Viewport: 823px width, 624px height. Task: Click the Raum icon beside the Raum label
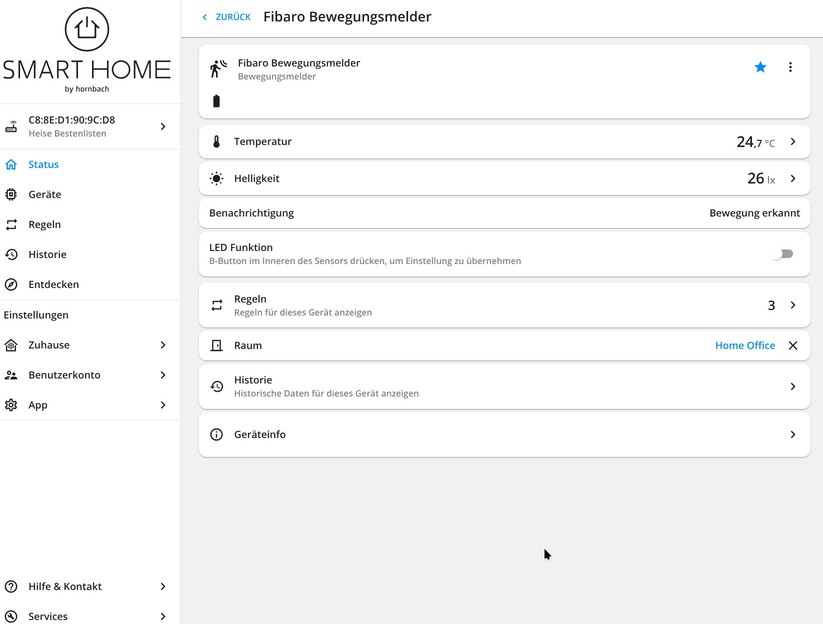coord(216,345)
